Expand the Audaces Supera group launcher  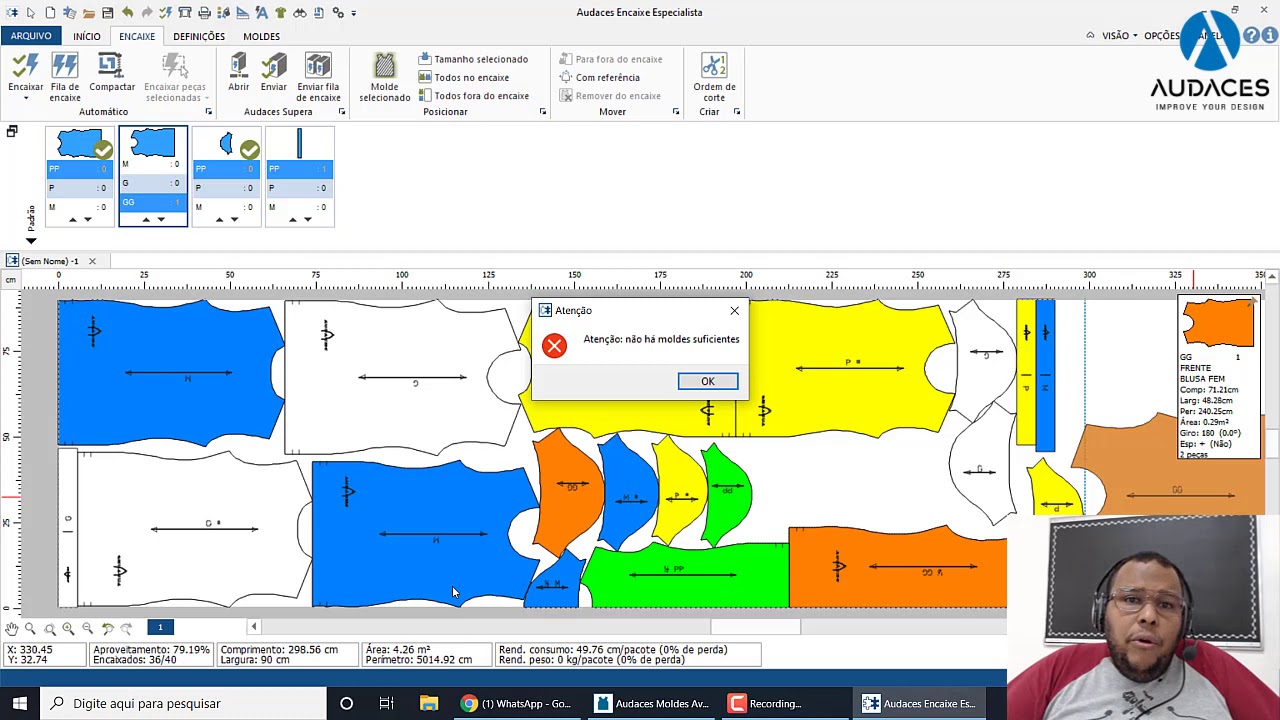pos(341,112)
